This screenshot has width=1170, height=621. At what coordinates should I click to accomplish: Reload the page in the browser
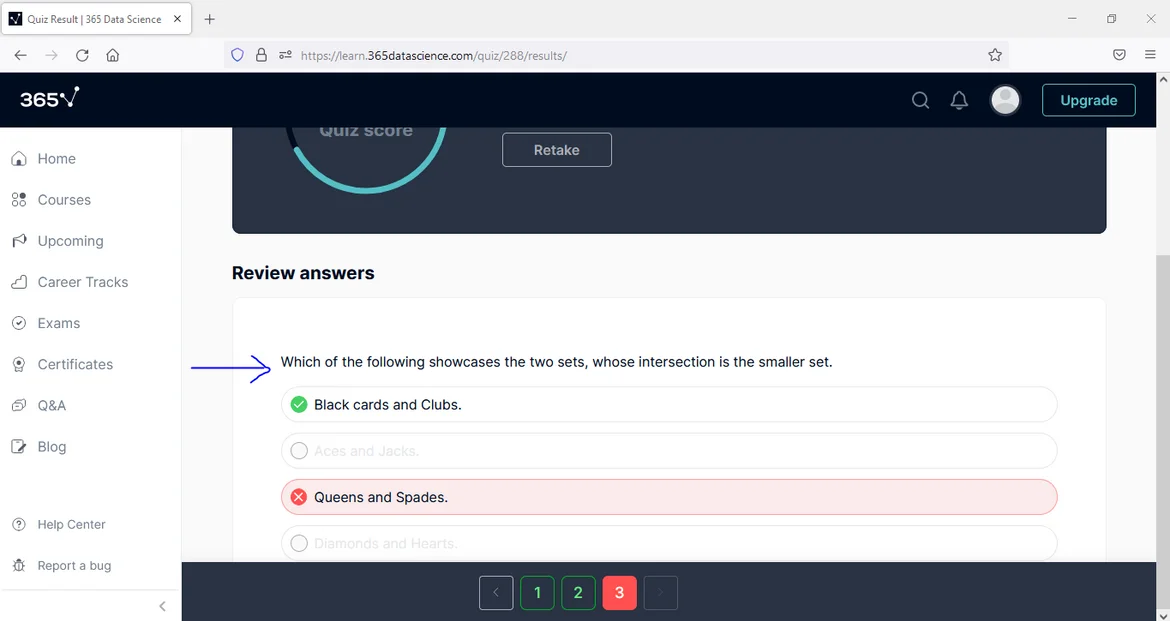pos(82,55)
